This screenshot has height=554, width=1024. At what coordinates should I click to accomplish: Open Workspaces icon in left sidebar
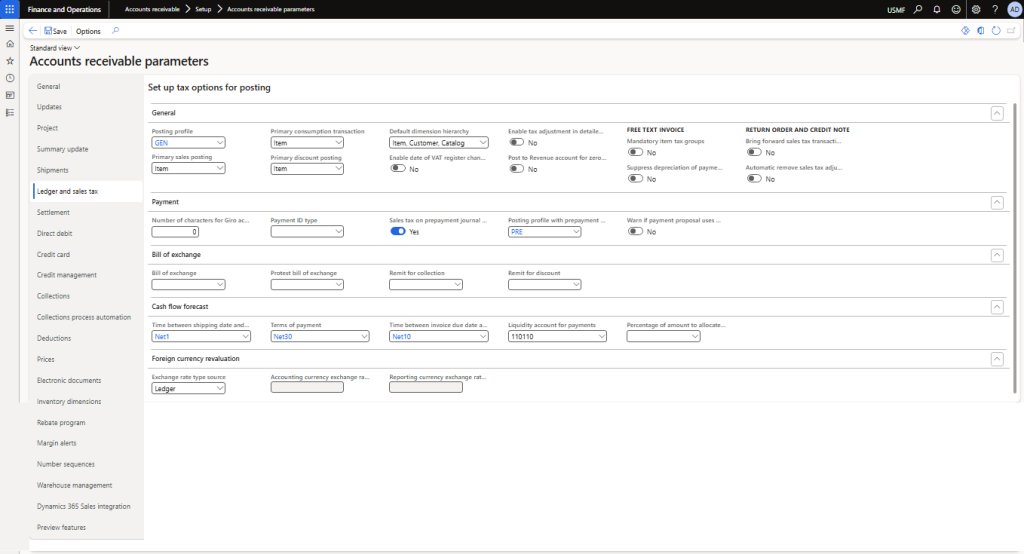(10, 95)
